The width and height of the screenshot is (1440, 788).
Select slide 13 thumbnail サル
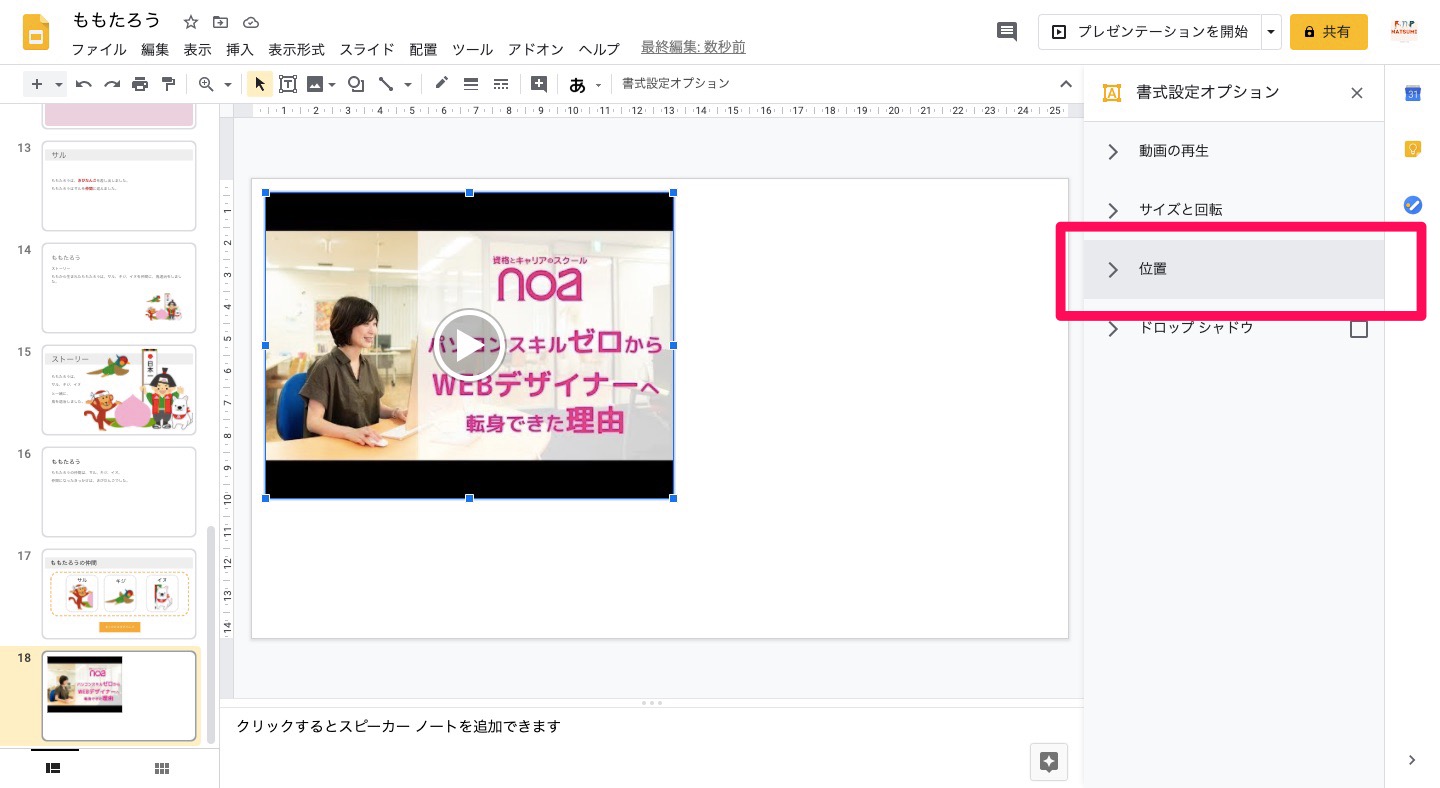(x=119, y=186)
